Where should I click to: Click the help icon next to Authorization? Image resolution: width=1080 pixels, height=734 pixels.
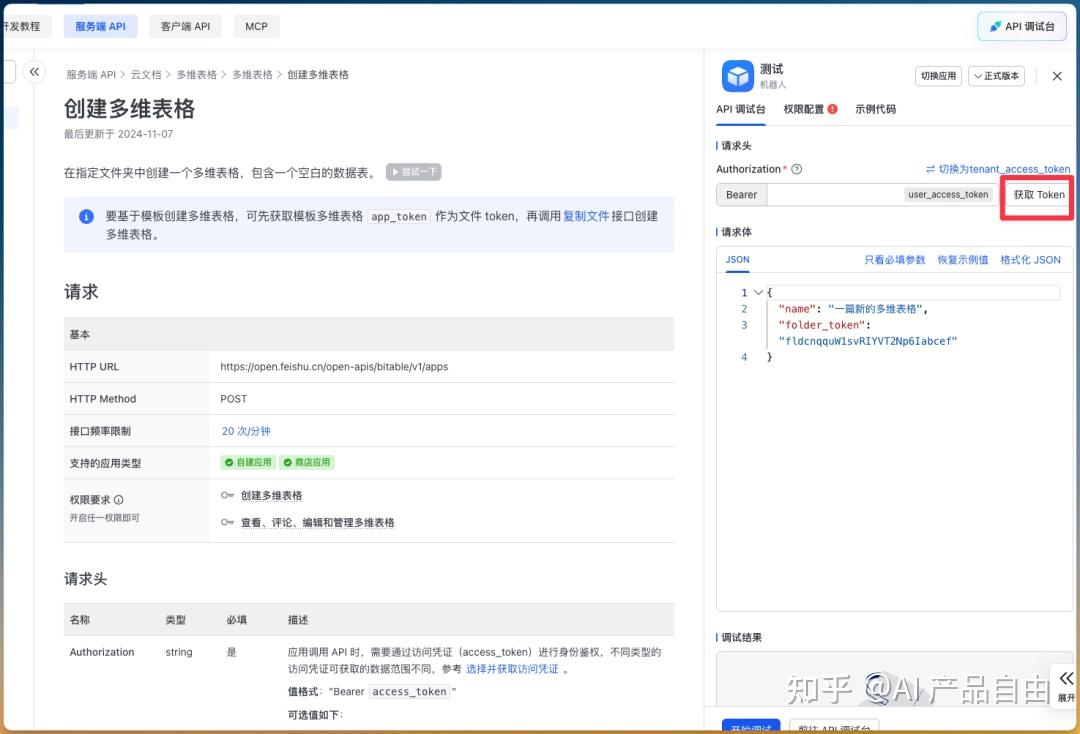tap(796, 169)
